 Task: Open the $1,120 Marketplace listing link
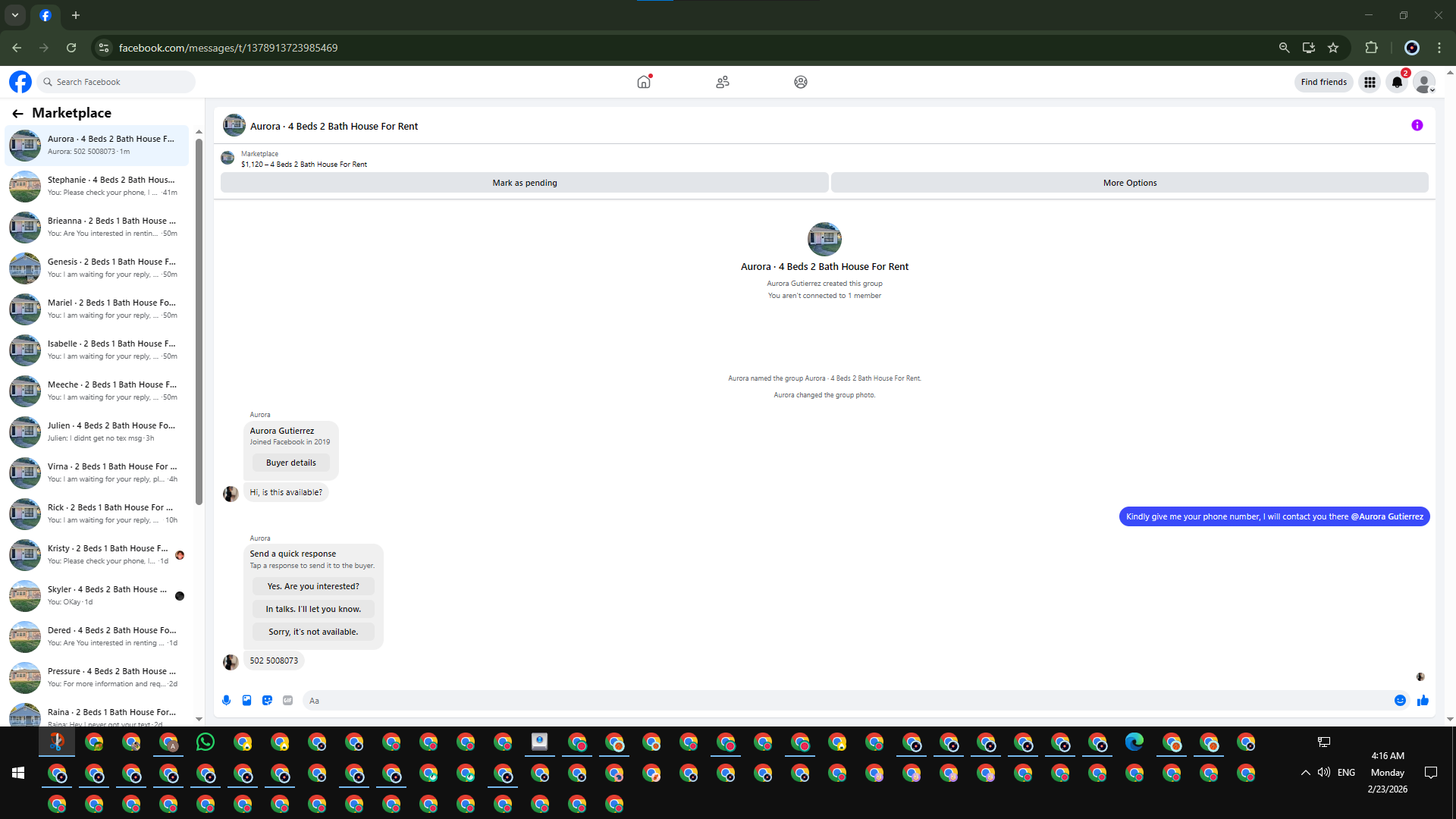(304, 165)
